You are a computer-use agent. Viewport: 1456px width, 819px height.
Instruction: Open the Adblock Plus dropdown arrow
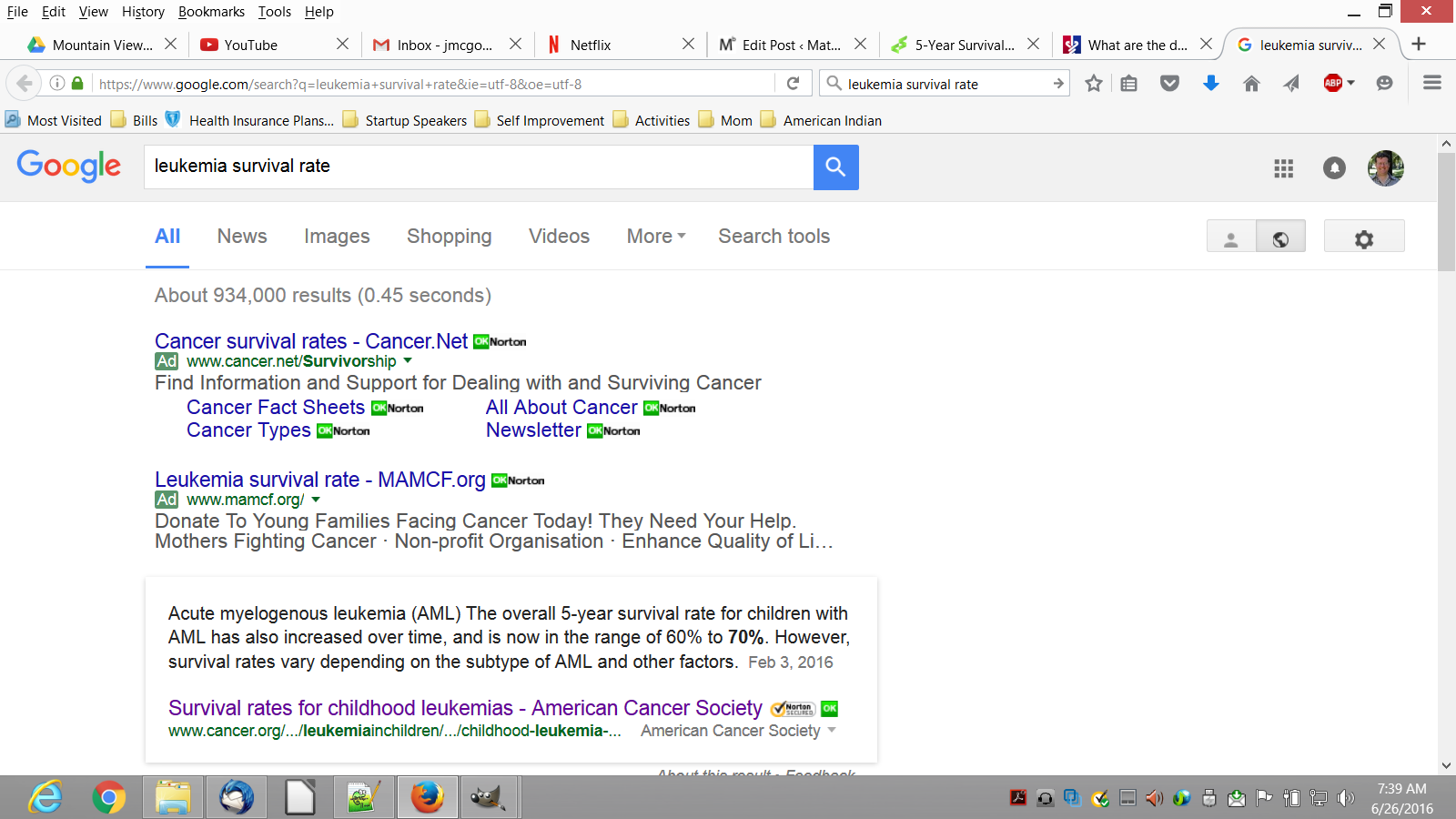[x=1351, y=83]
